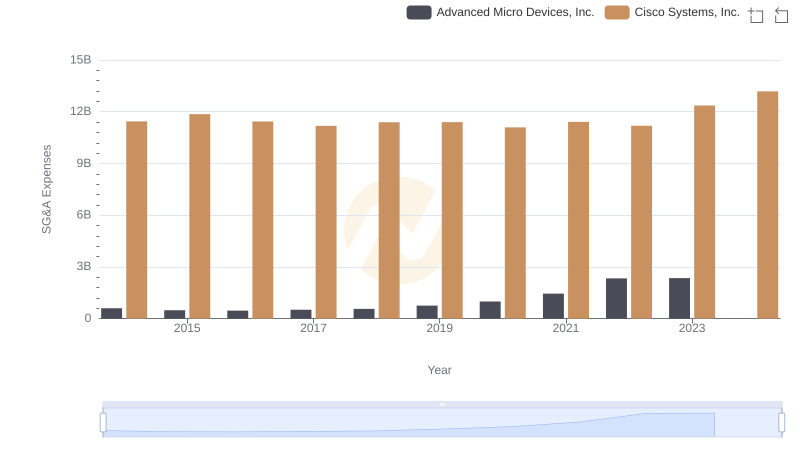The height and width of the screenshot is (461, 800).
Task: Click the 2023 x-axis label
Action: click(692, 328)
